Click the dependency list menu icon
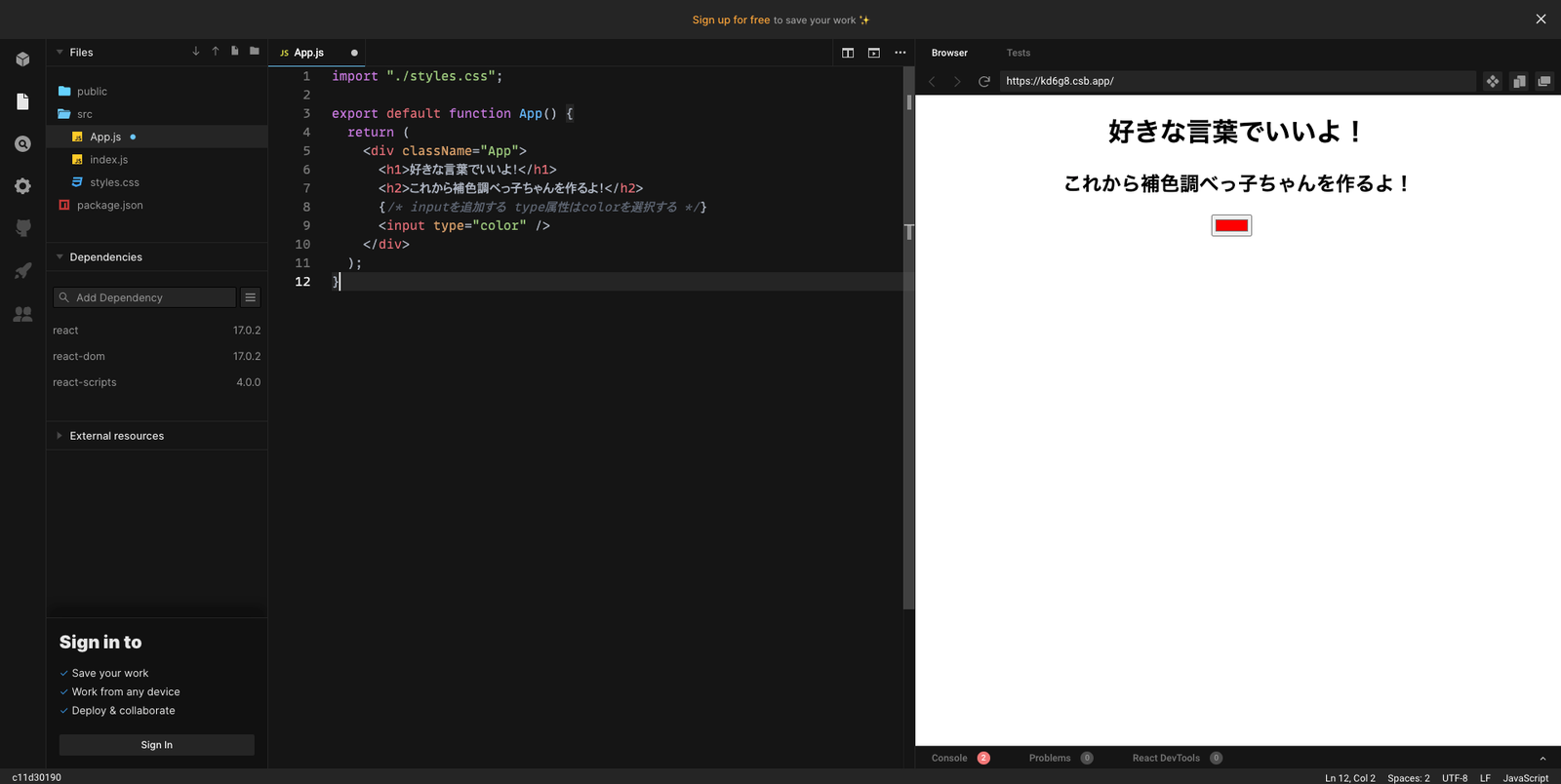This screenshot has height=784, width=1561. click(251, 297)
